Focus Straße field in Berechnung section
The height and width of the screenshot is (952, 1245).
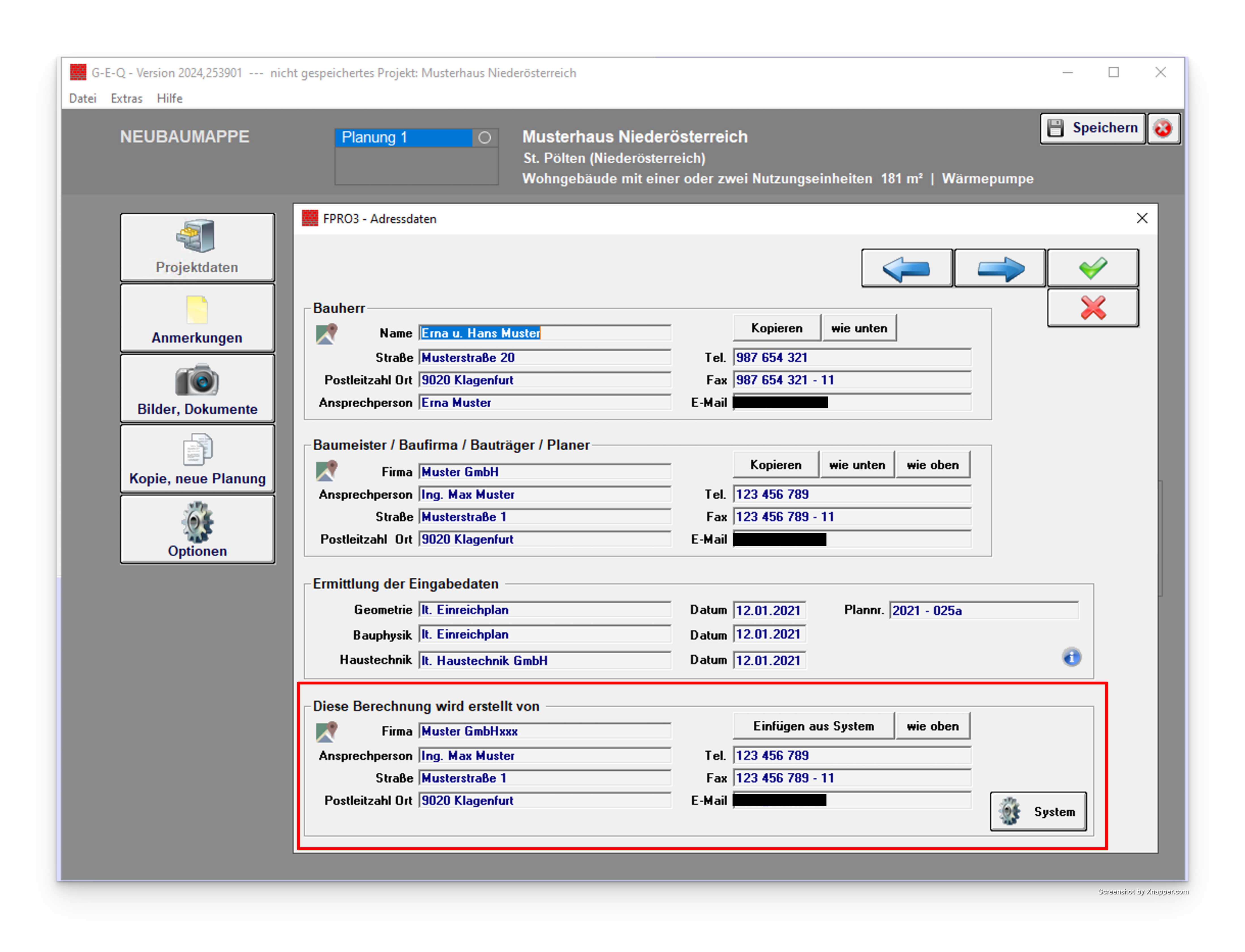coord(545,779)
